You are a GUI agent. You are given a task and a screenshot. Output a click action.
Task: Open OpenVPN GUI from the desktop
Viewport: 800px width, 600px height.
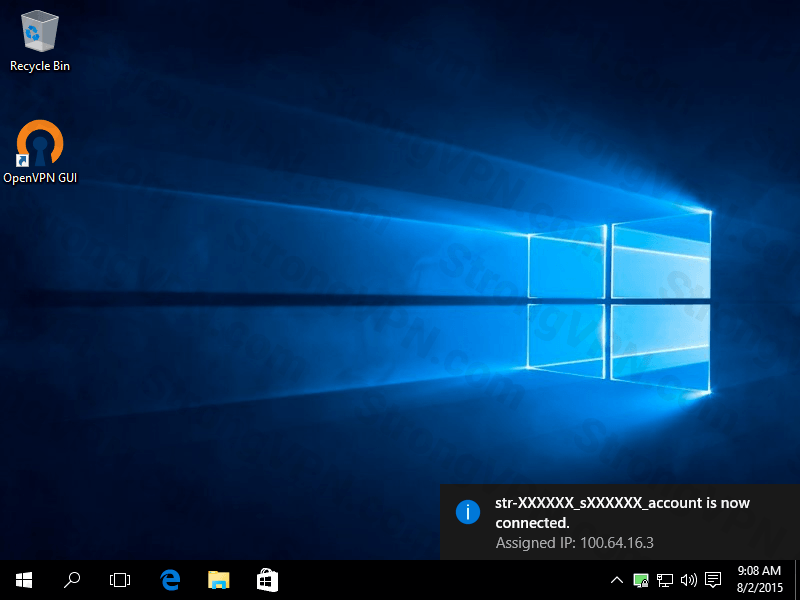click(40, 148)
